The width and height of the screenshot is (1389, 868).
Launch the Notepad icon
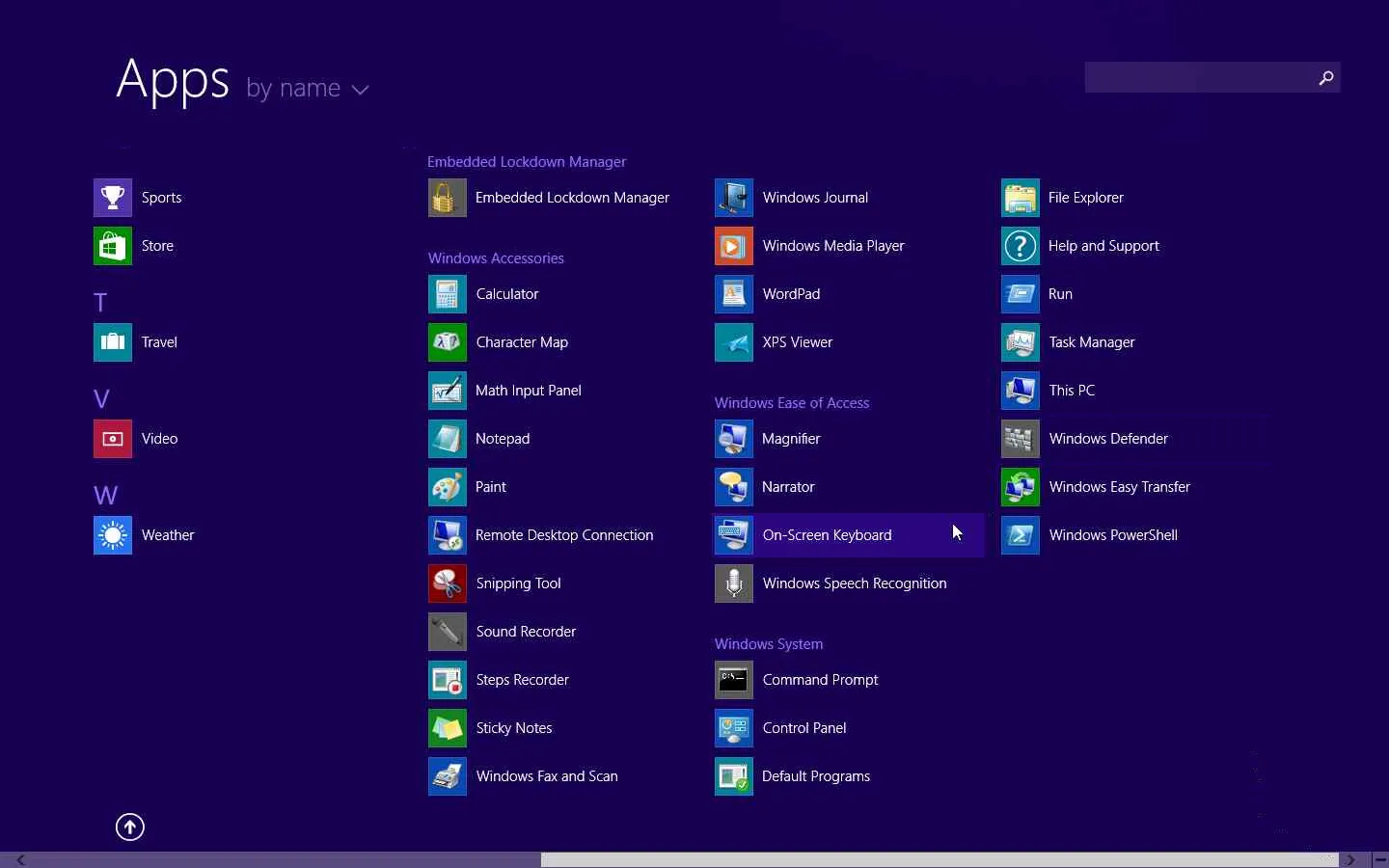click(x=448, y=439)
